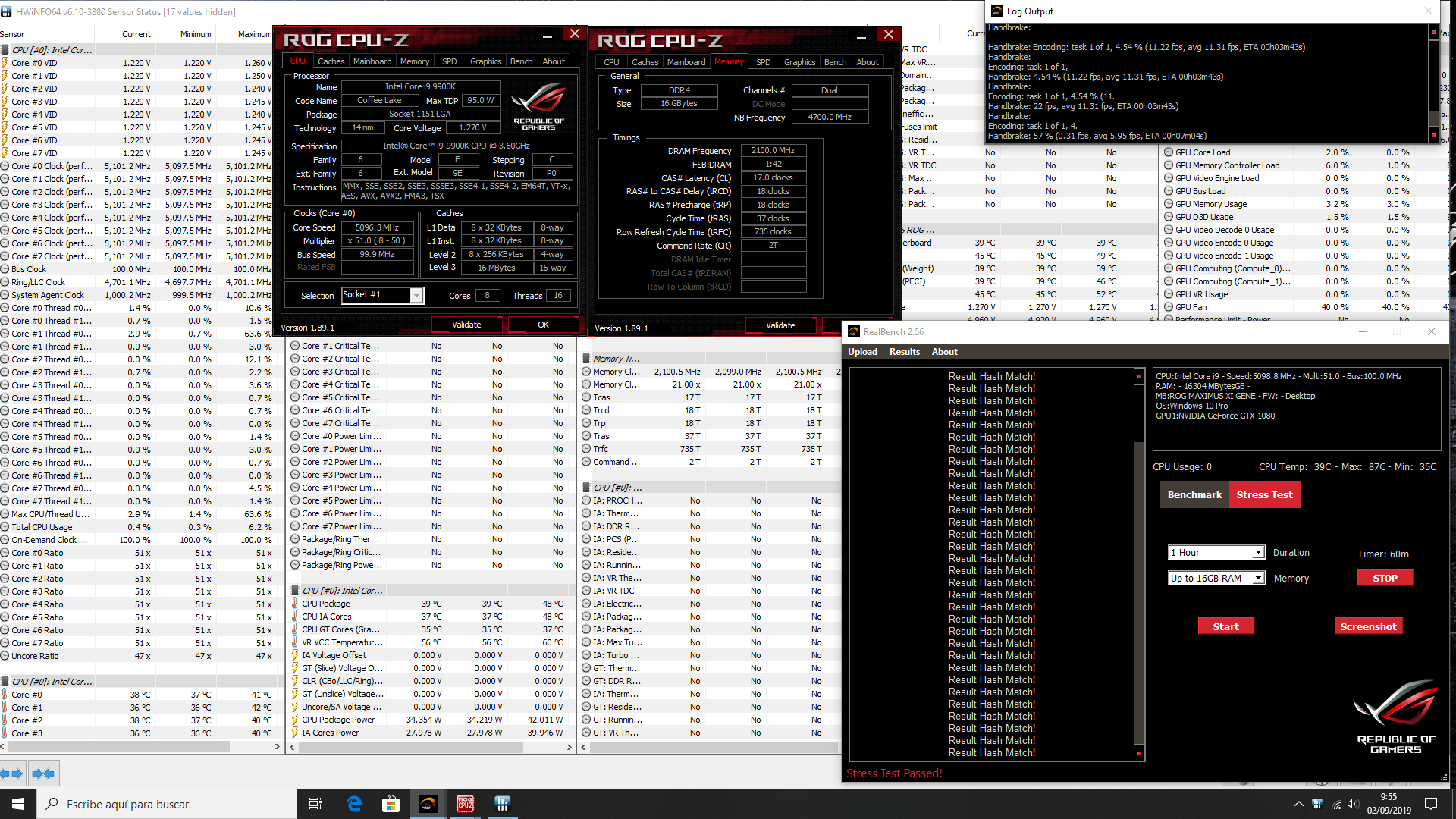Launch Microsoft Edge from the taskbar
This screenshot has width=1456, height=819.
point(354,804)
